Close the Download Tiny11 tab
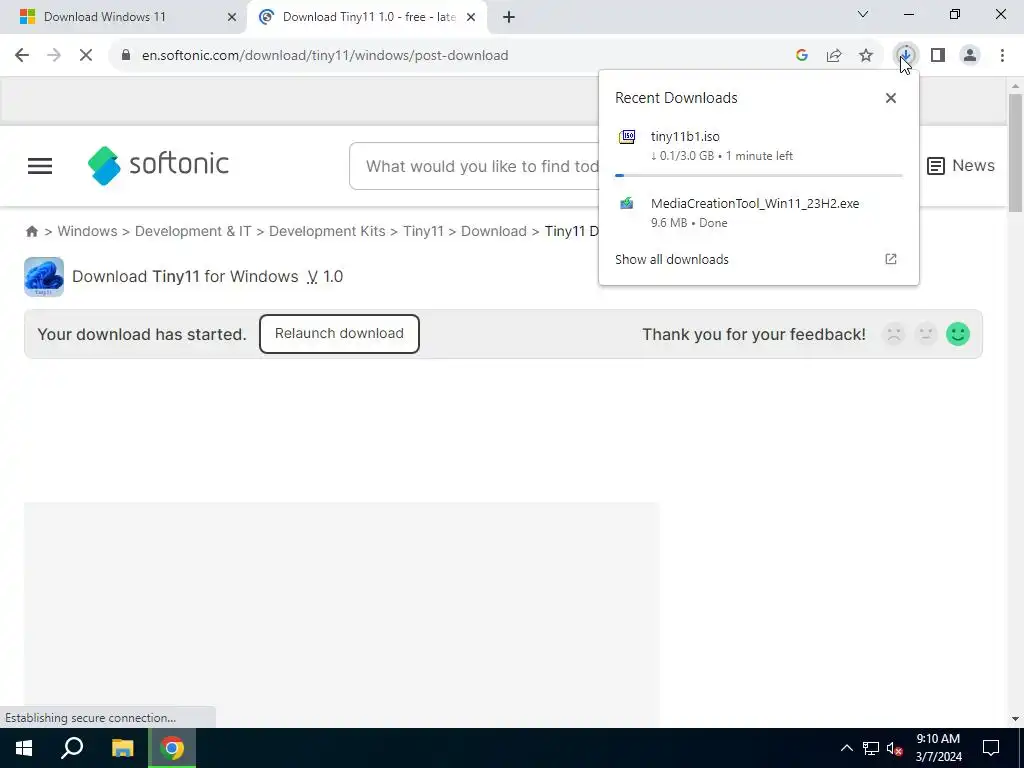Screen dimensions: 1024x768 tap(471, 17)
